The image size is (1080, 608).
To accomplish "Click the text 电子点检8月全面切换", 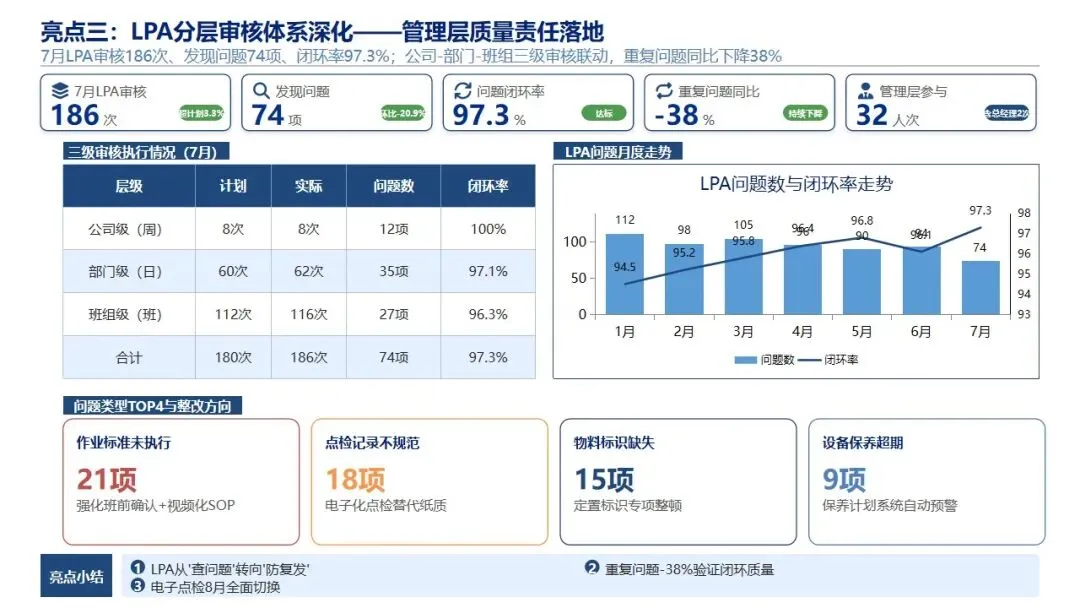I will (215, 587).
